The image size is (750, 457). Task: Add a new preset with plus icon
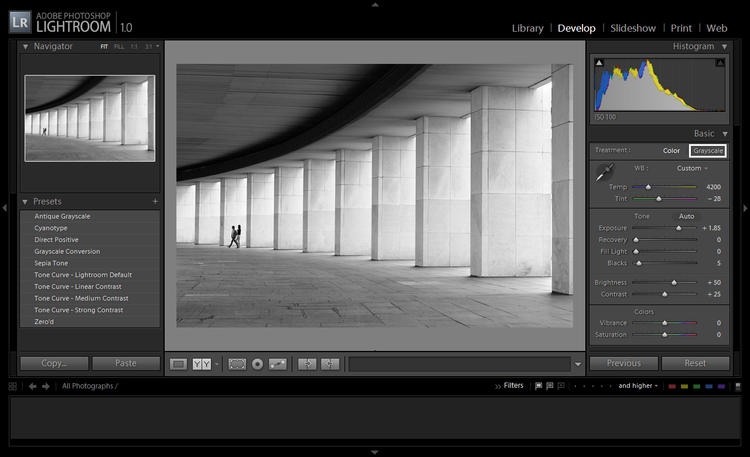pyautogui.click(x=154, y=201)
